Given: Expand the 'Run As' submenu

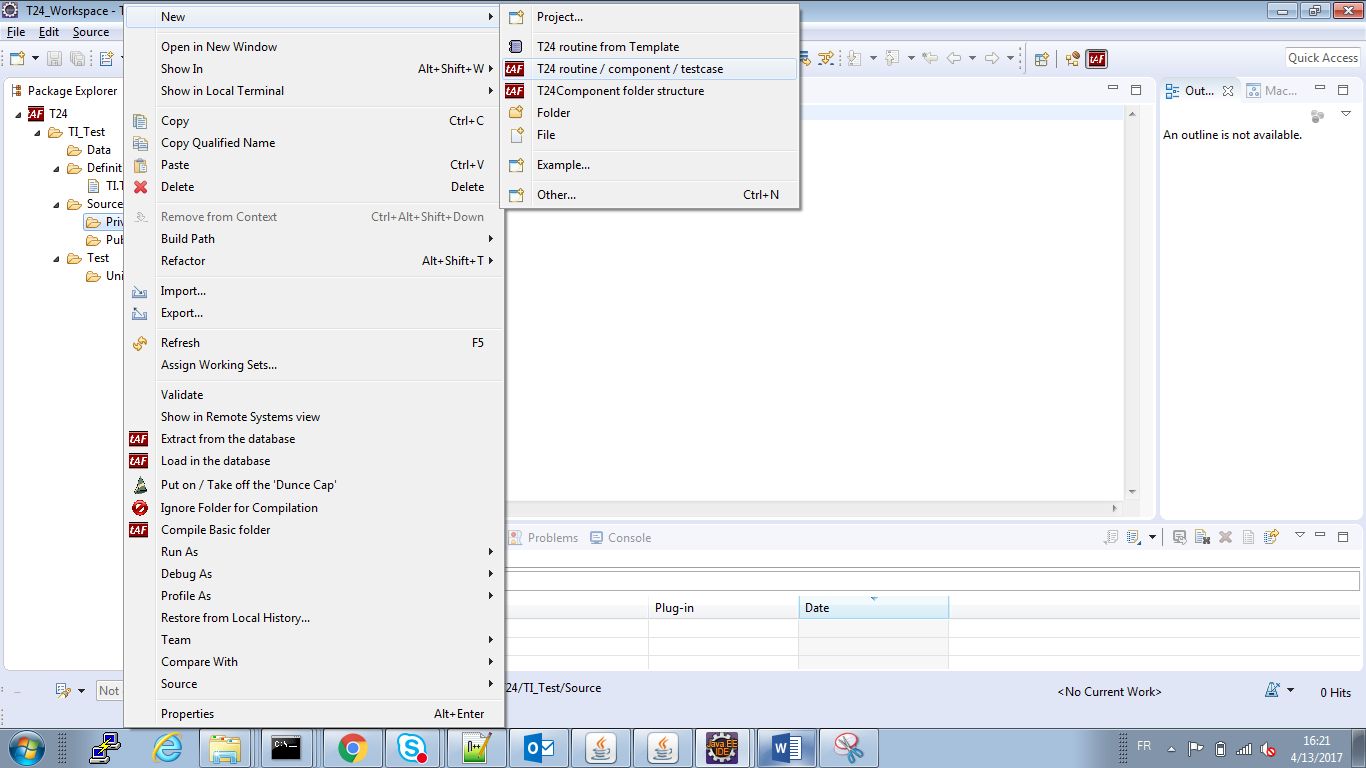Looking at the screenshot, I should click(179, 552).
